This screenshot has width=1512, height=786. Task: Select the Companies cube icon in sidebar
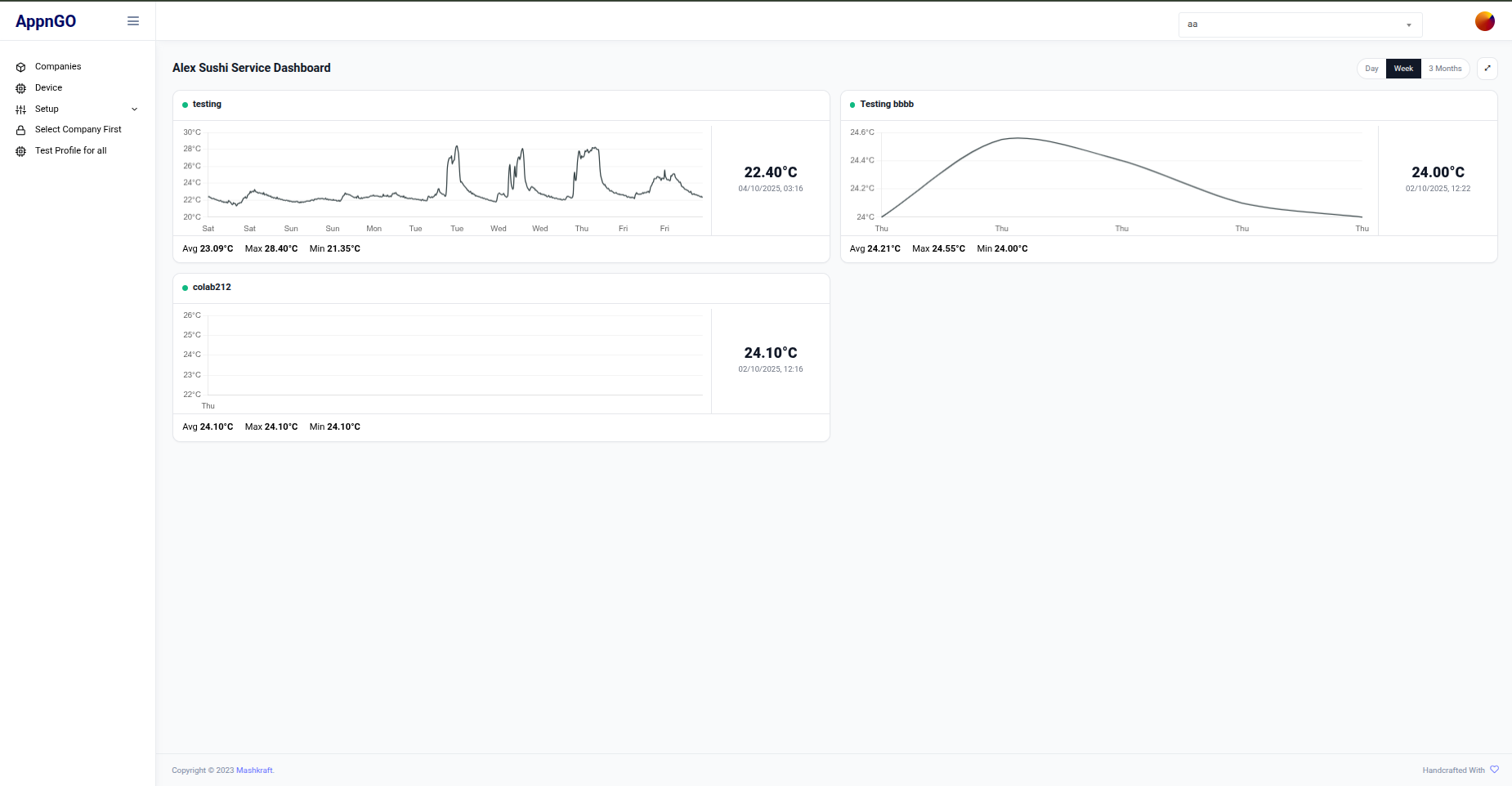20,66
